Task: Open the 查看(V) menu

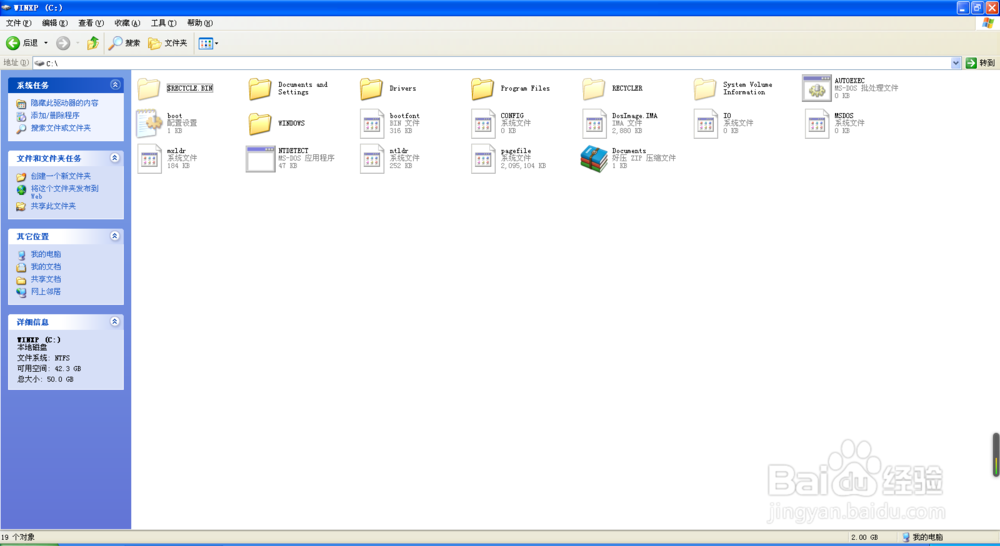Action: pos(91,23)
